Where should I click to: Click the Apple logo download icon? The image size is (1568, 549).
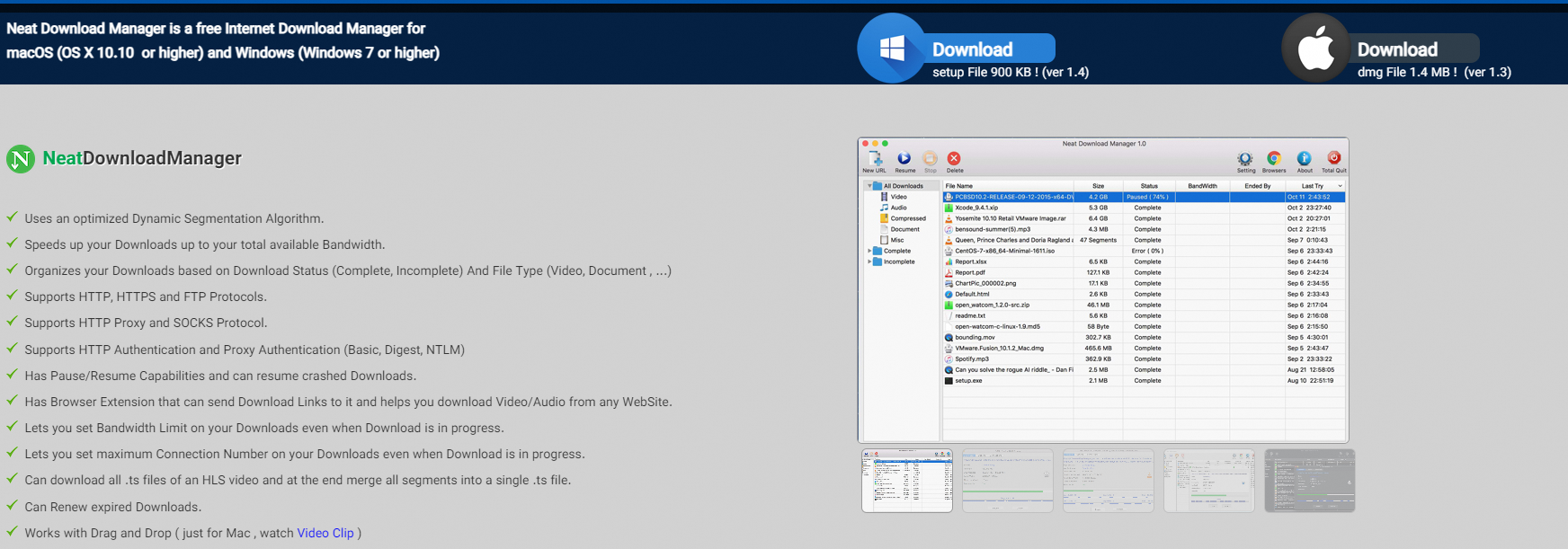(x=1316, y=49)
